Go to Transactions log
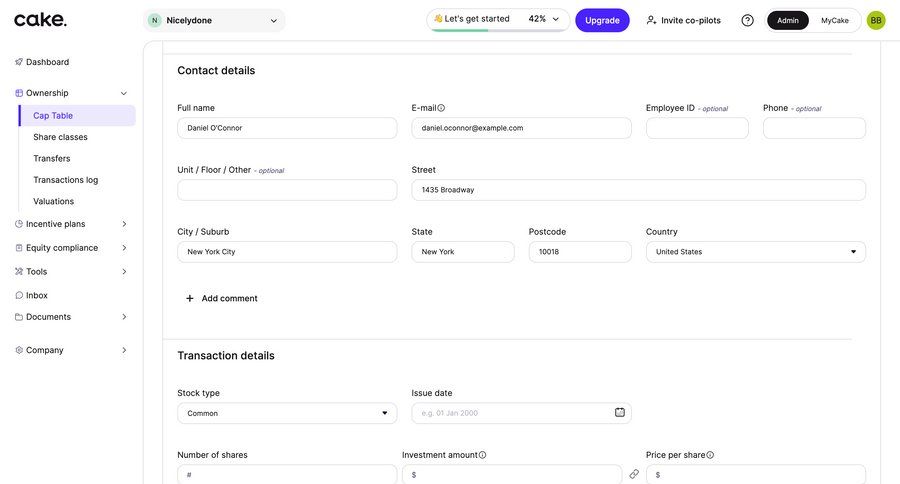 [65, 180]
